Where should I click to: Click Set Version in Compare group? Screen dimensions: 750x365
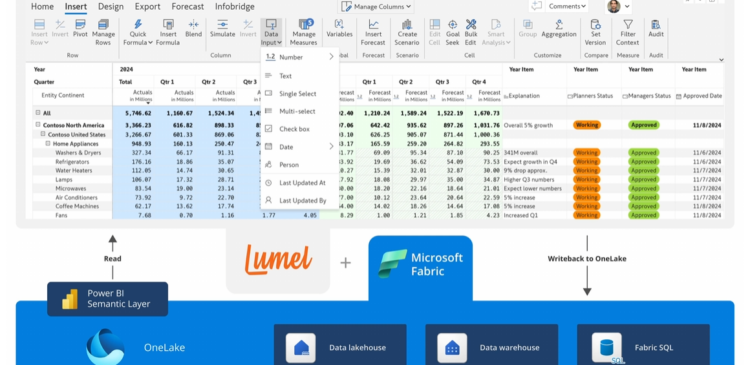[596, 33]
